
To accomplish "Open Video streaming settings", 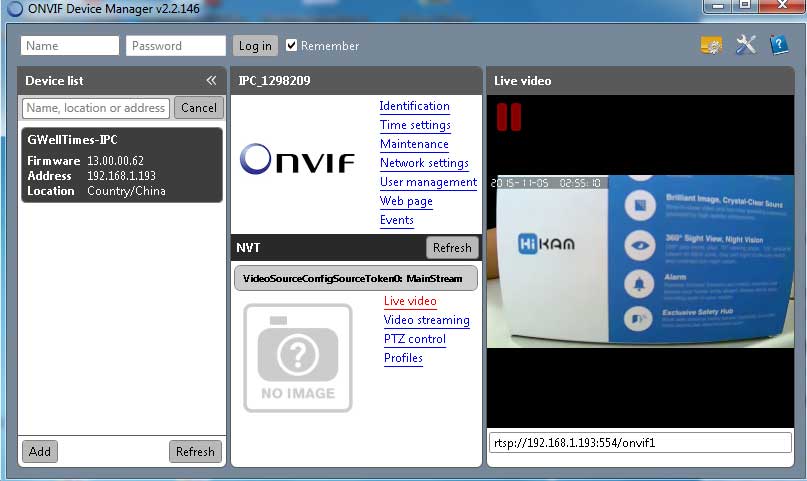I will pos(426,320).
